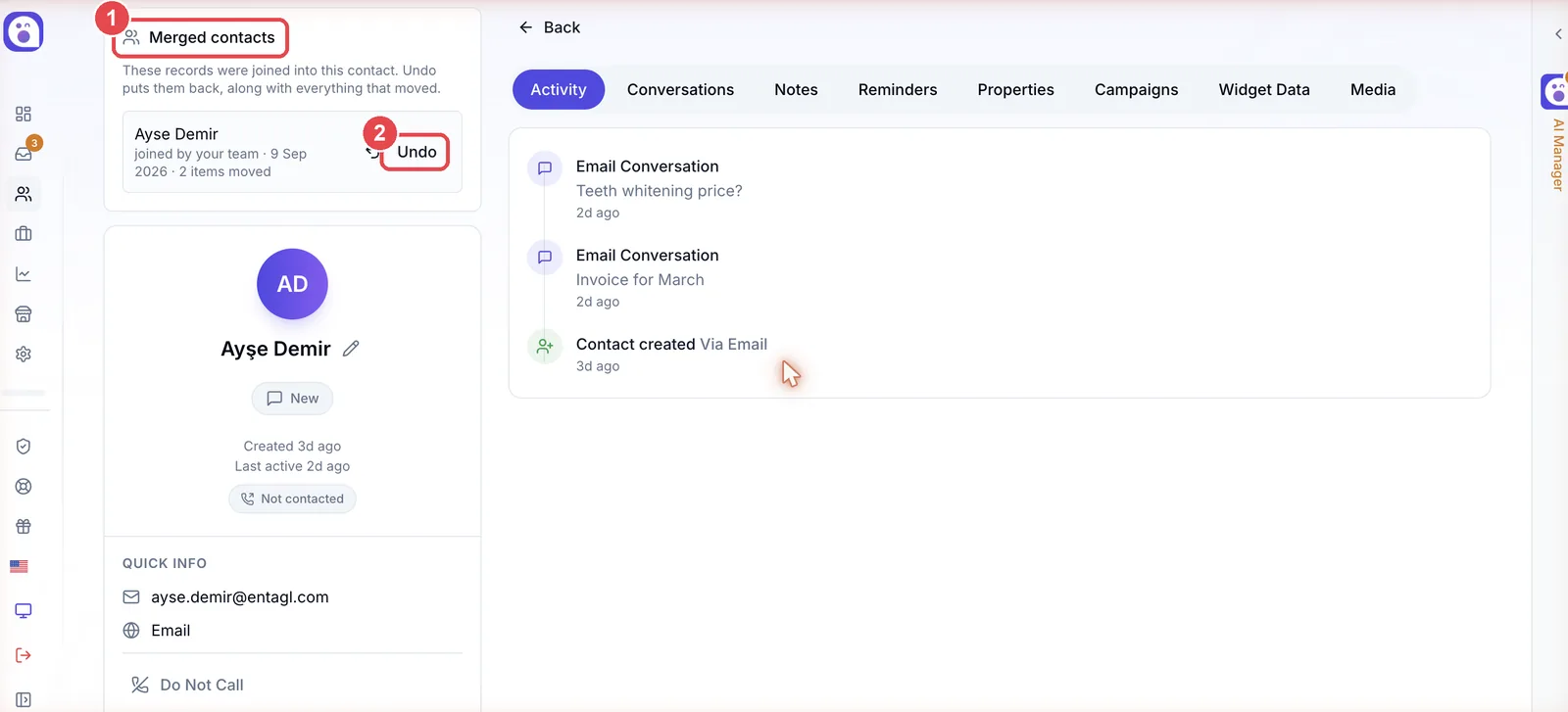Open the lifebuoy support icon in sidebar
The height and width of the screenshot is (712, 1568).
point(24,487)
